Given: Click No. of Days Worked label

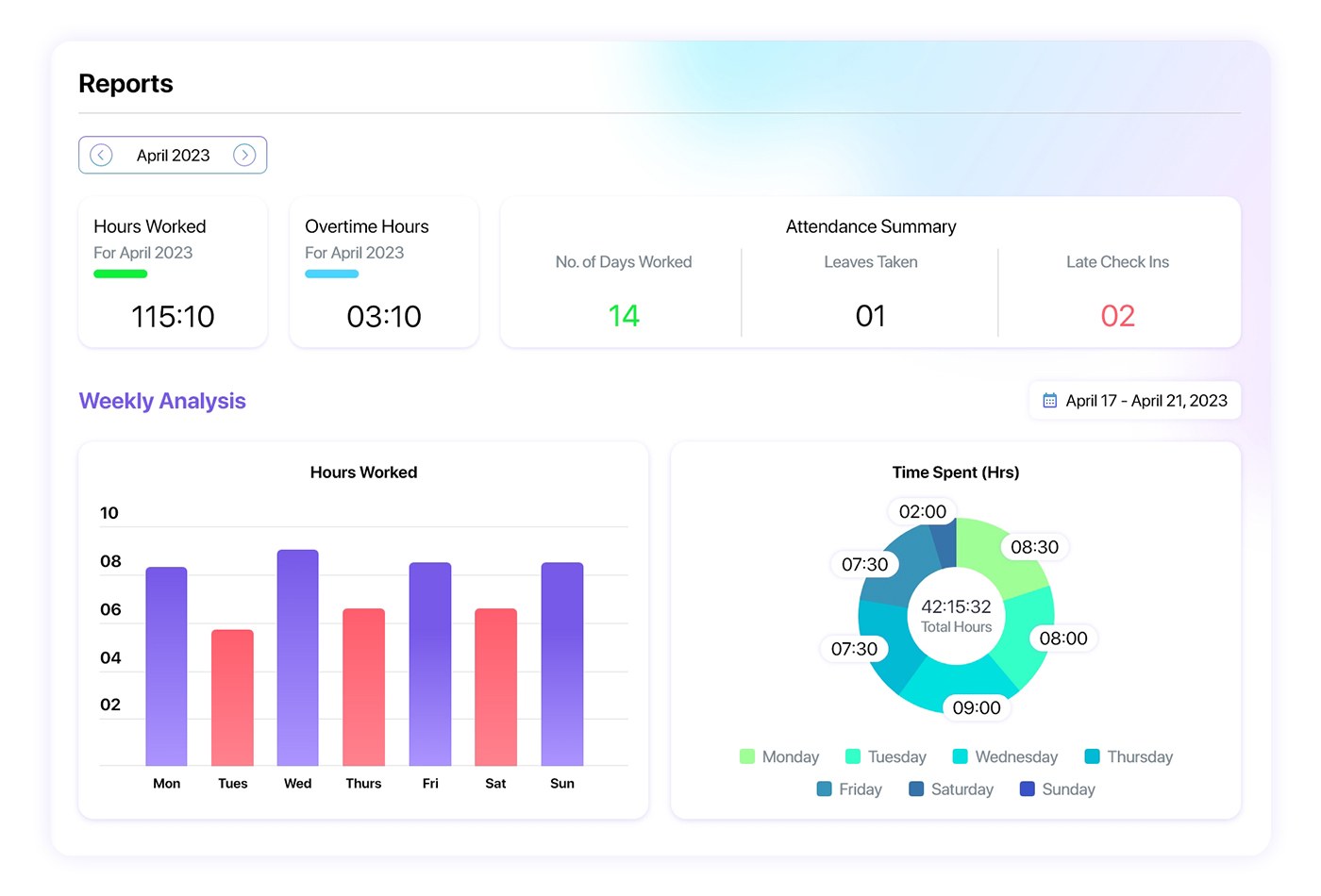Looking at the screenshot, I should 624,262.
